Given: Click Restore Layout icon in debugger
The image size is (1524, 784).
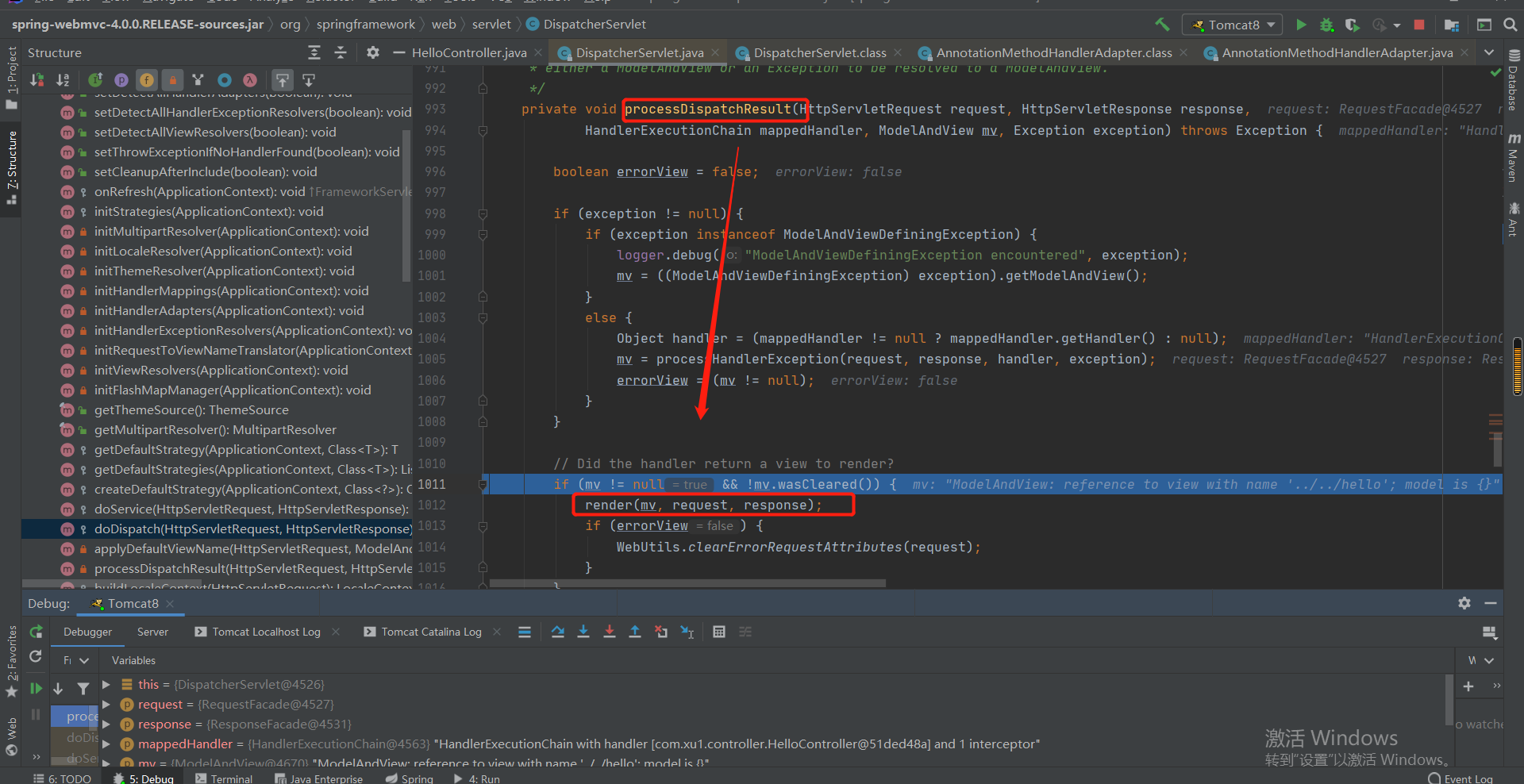Looking at the screenshot, I should click(x=1489, y=632).
